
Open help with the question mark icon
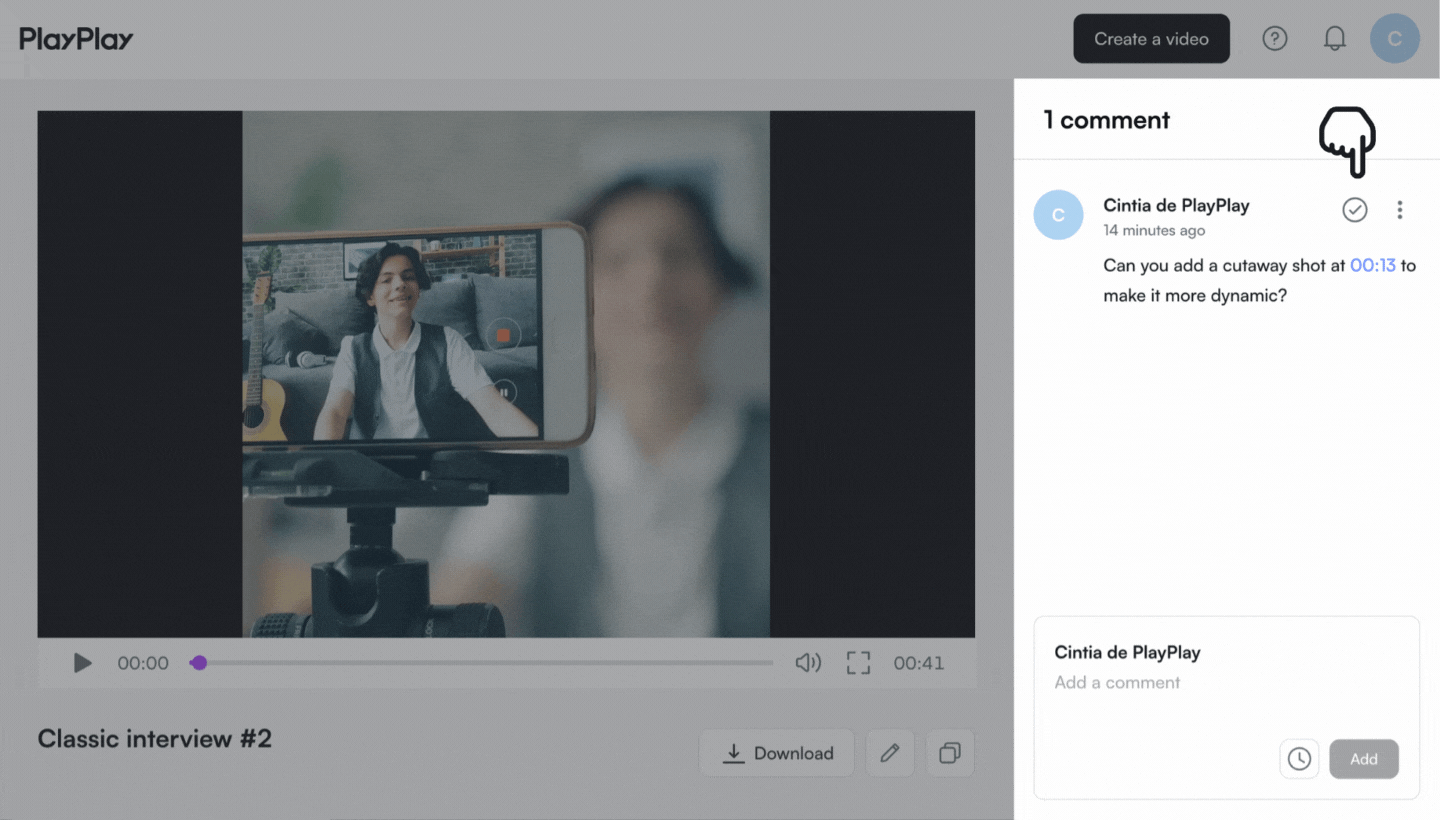[x=1274, y=38]
